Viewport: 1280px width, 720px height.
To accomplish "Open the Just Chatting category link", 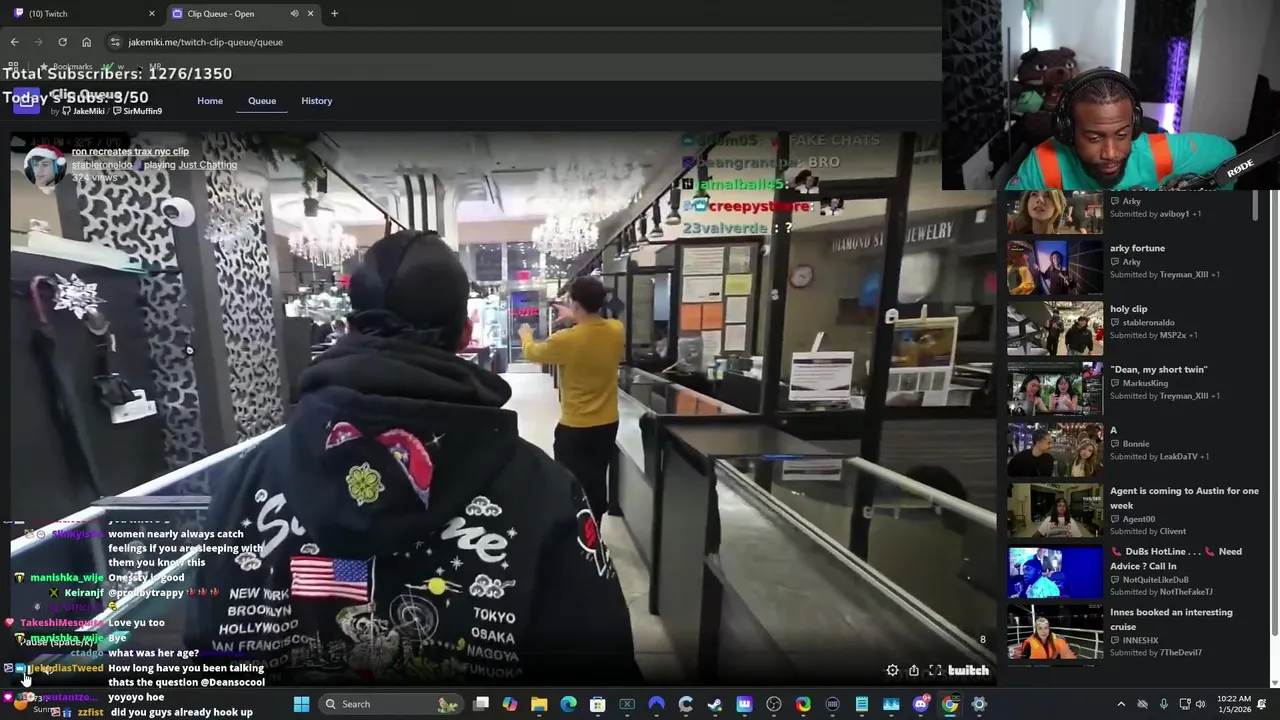I will click(208, 165).
